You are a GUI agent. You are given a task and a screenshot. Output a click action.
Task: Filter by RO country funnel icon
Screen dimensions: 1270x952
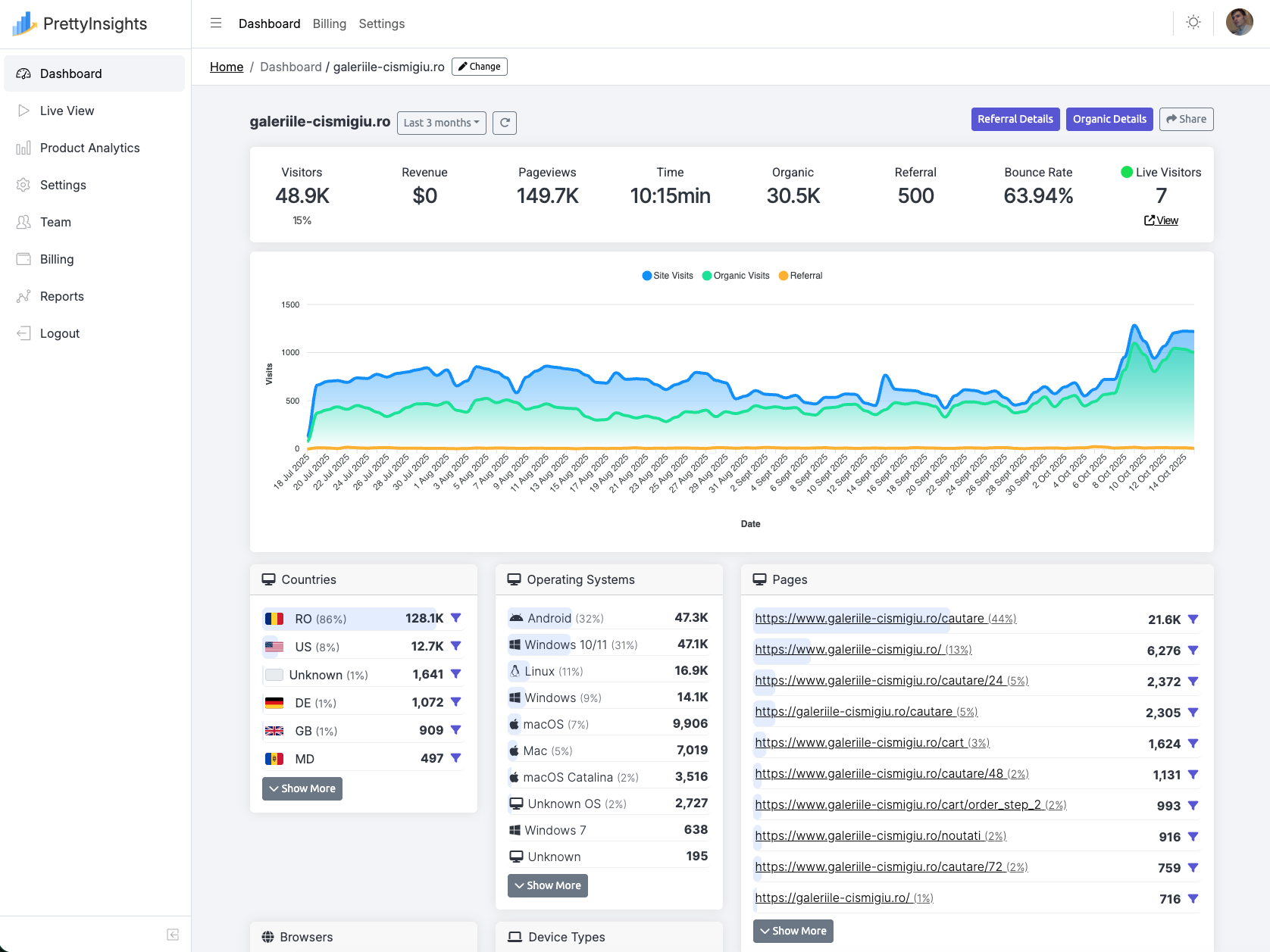pos(455,618)
